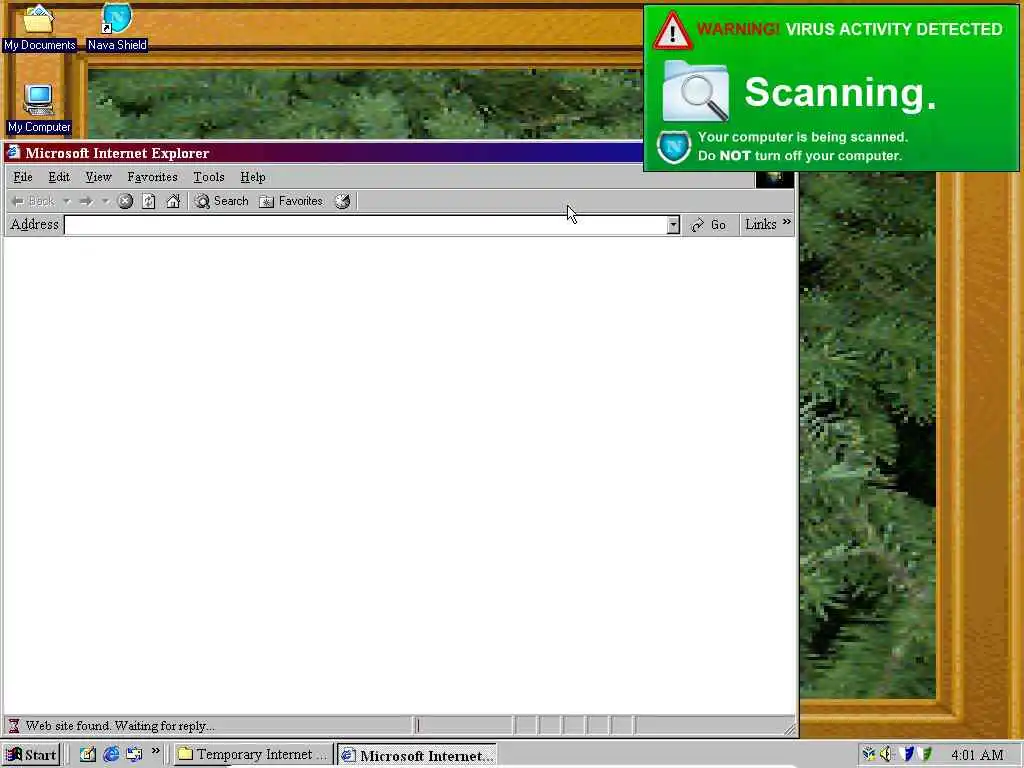Image resolution: width=1024 pixels, height=768 pixels.
Task: Click the scanning folder magnifier icon
Action: pyautogui.click(x=696, y=91)
